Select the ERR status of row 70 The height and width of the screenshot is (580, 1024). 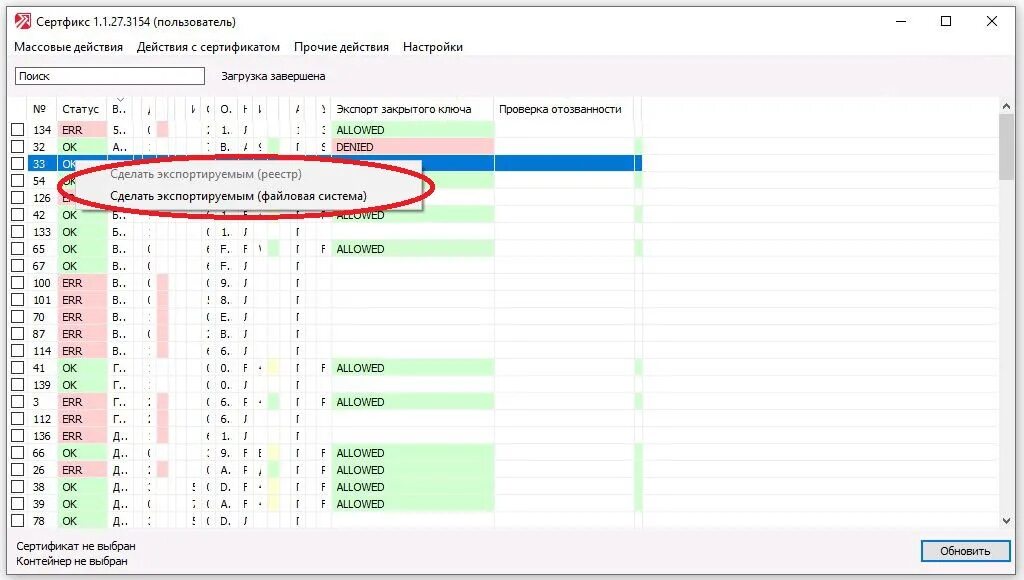click(x=82, y=317)
